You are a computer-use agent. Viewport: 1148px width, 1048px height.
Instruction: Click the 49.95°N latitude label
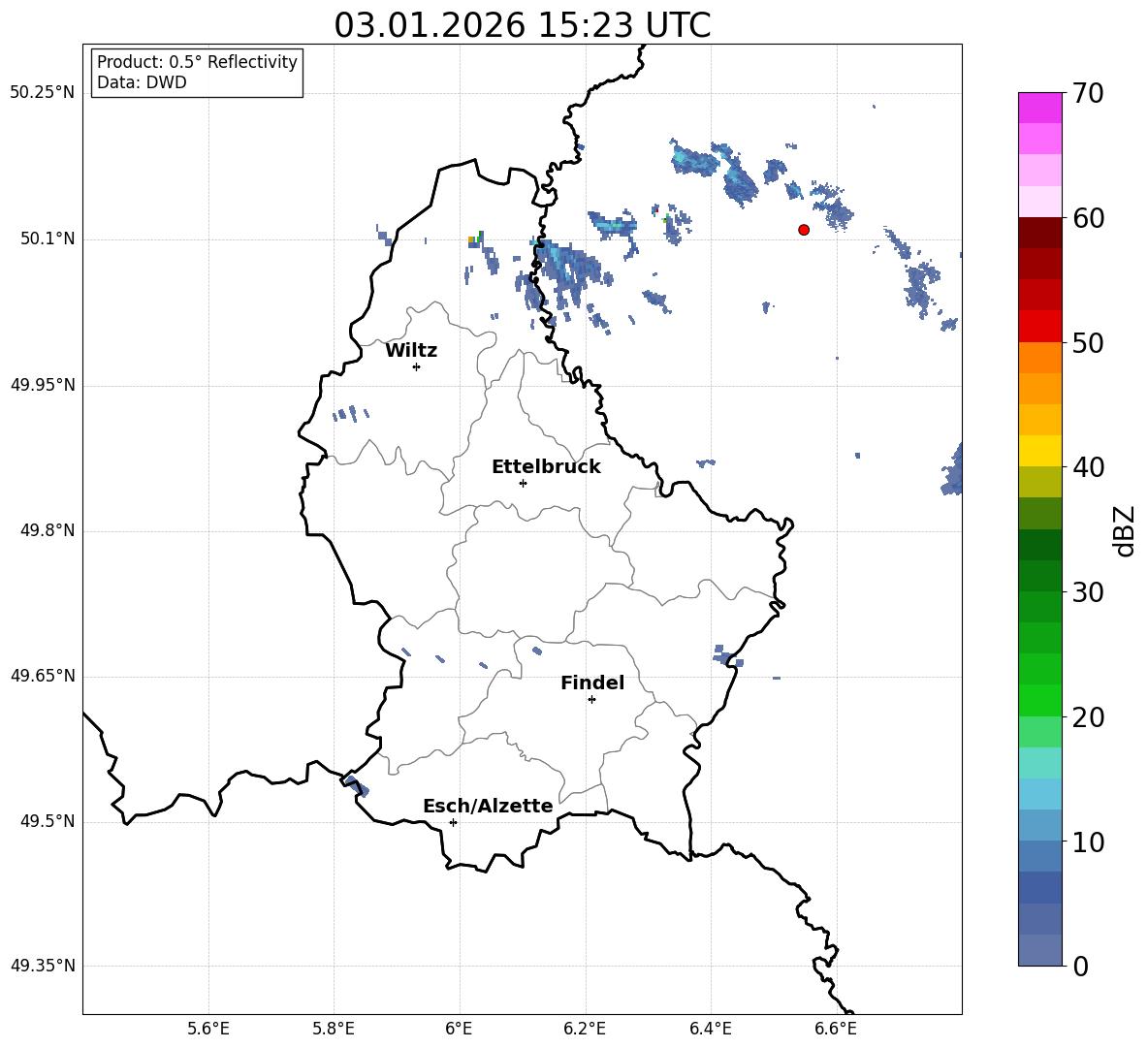[x=43, y=385]
